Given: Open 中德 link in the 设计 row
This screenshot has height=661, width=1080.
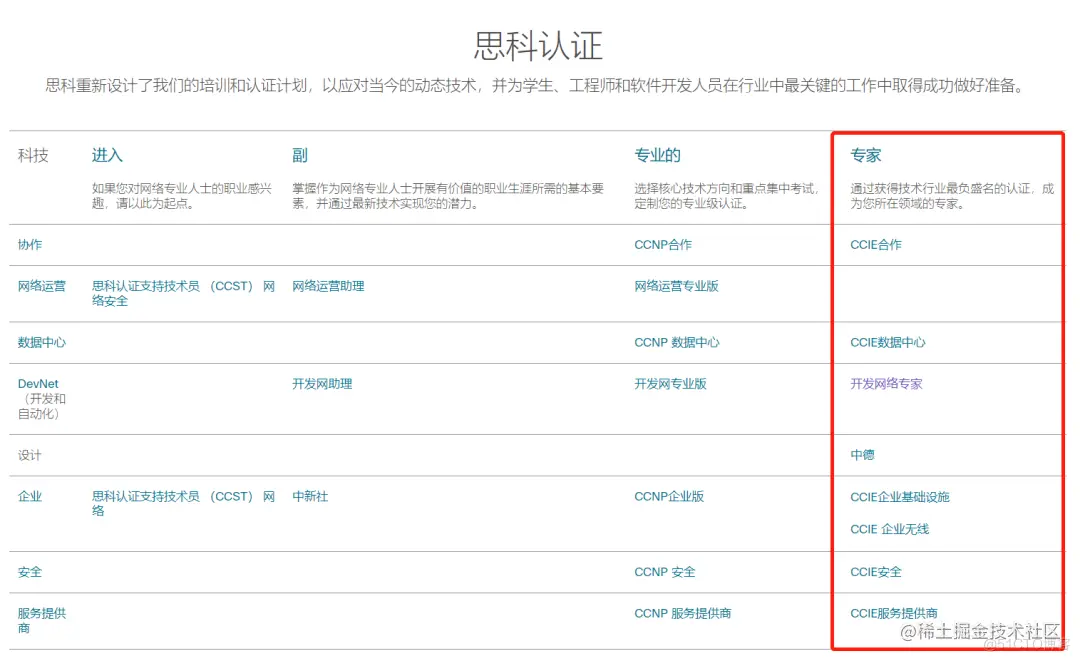Looking at the screenshot, I should click(x=862, y=455).
